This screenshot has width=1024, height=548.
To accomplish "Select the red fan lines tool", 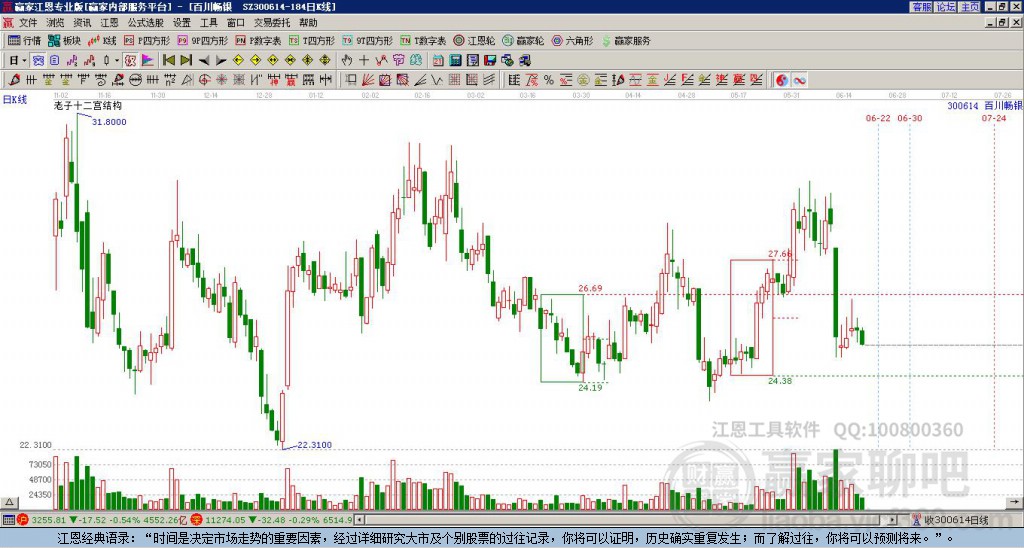I will [368, 80].
